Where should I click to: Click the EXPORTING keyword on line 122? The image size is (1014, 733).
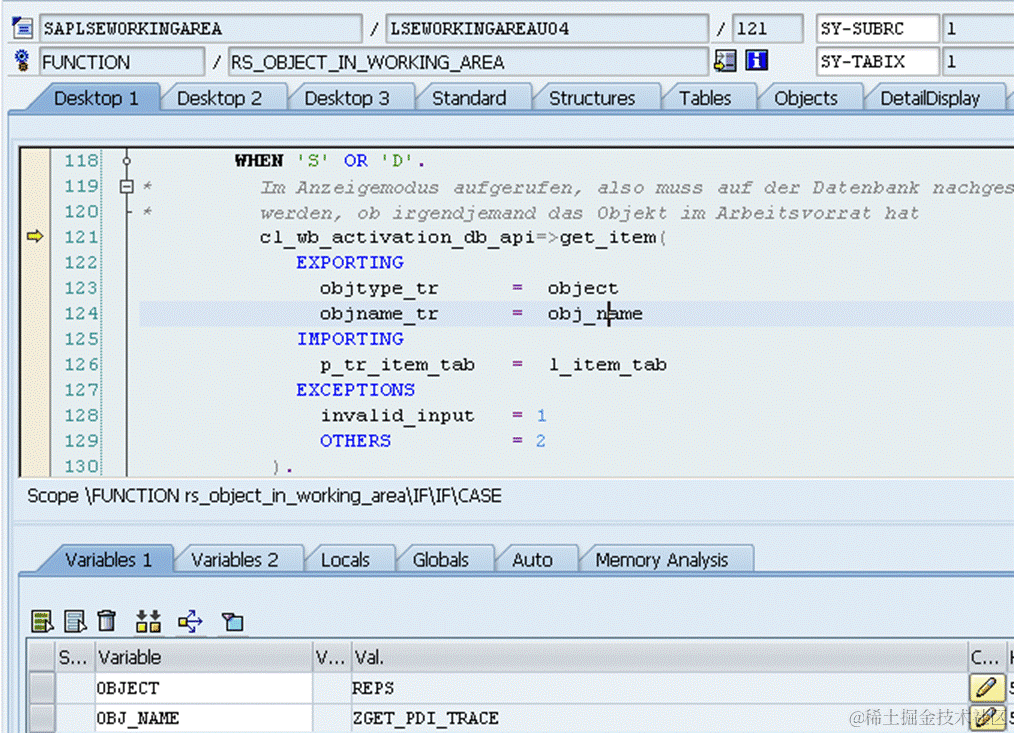coord(350,262)
